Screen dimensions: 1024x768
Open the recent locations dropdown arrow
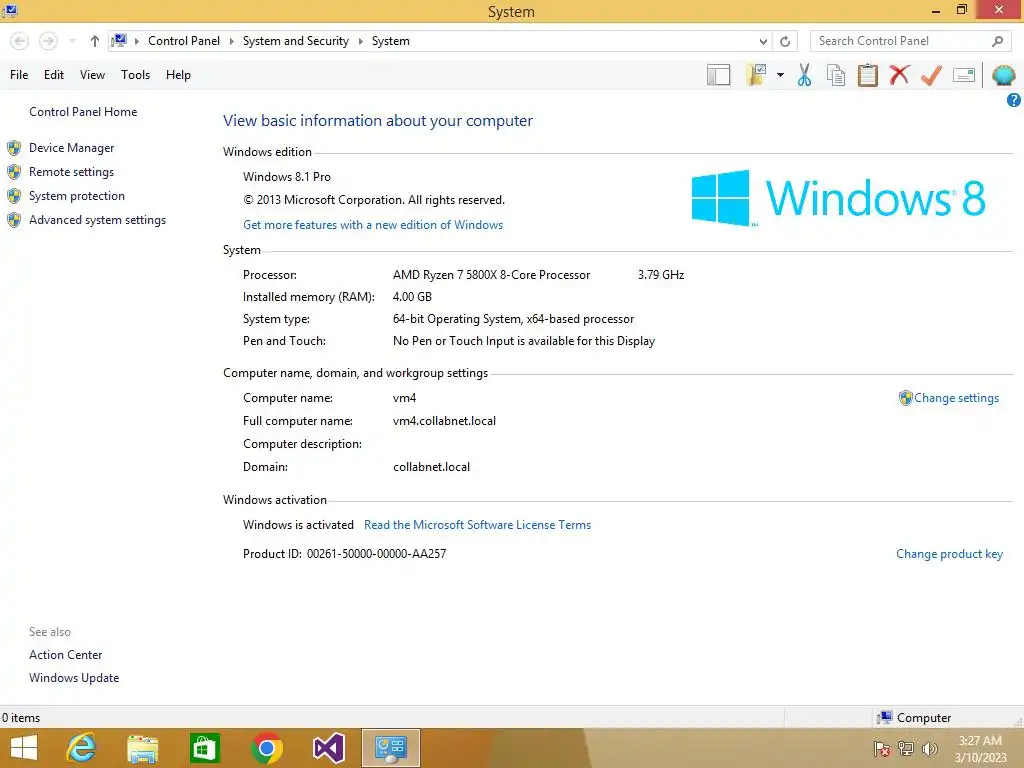(x=72, y=41)
